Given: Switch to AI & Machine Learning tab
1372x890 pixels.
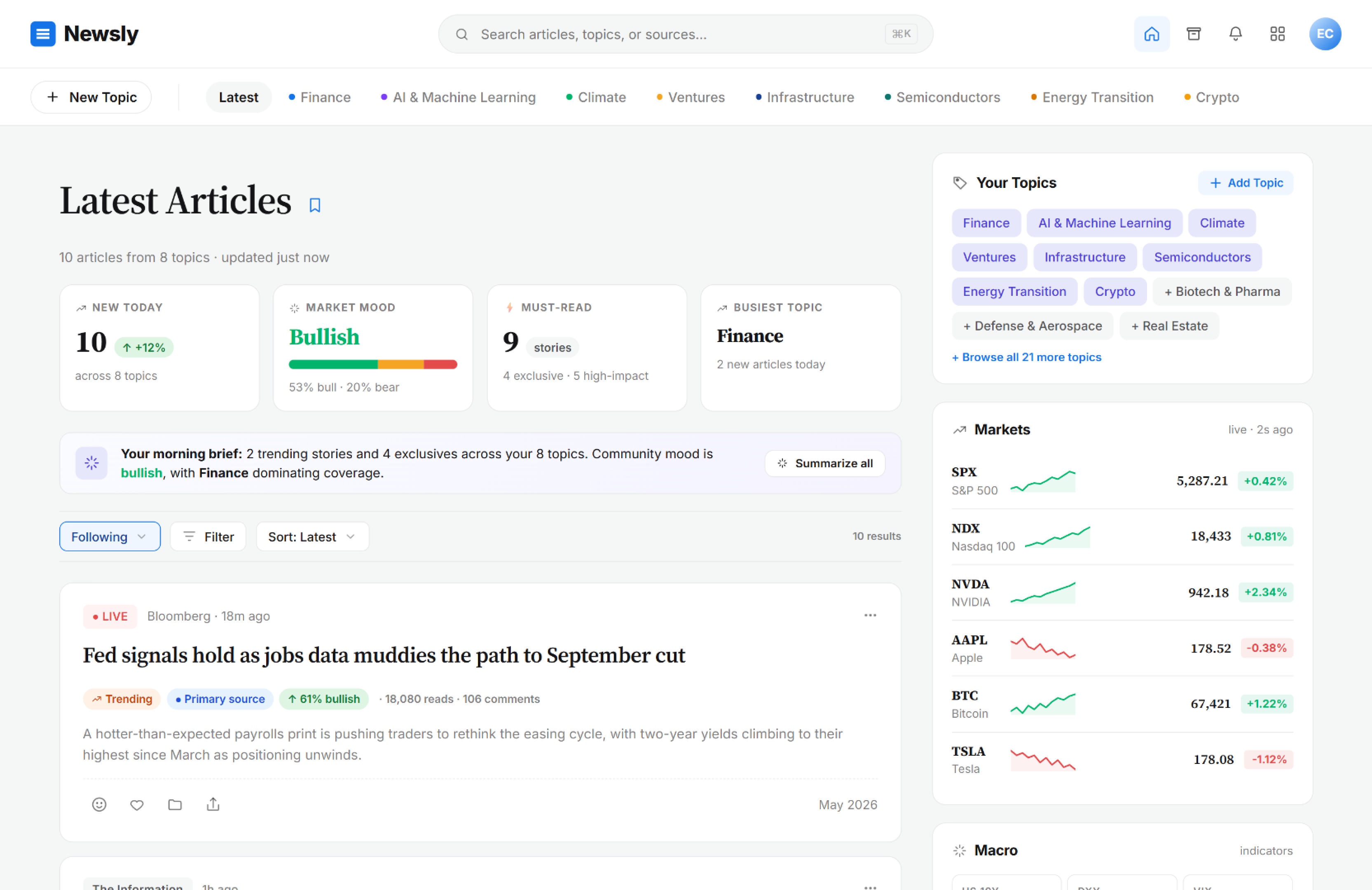Looking at the screenshot, I should [x=458, y=97].
